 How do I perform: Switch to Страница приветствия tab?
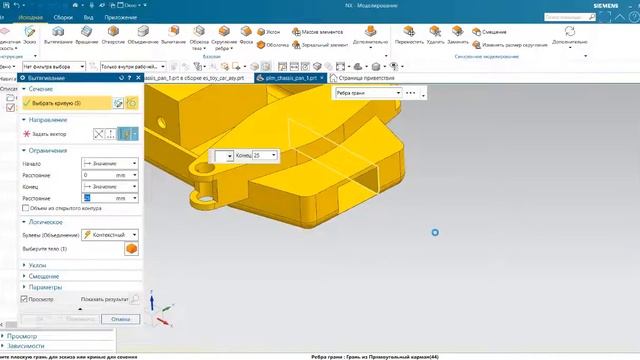pos(363,78)
